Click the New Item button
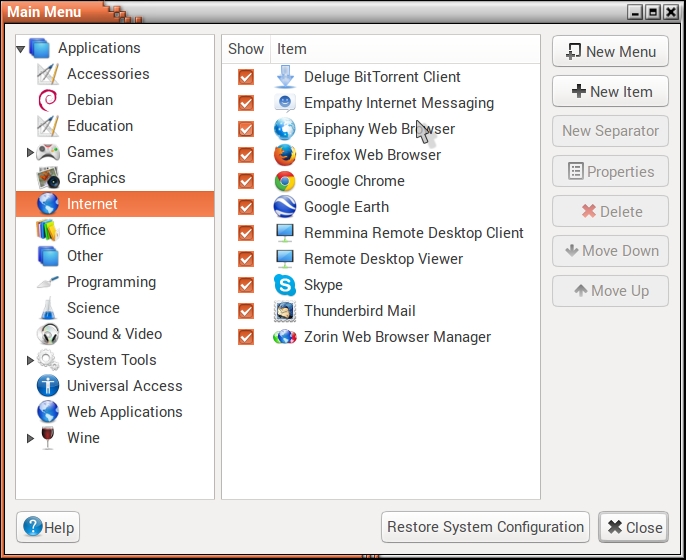 610,91
